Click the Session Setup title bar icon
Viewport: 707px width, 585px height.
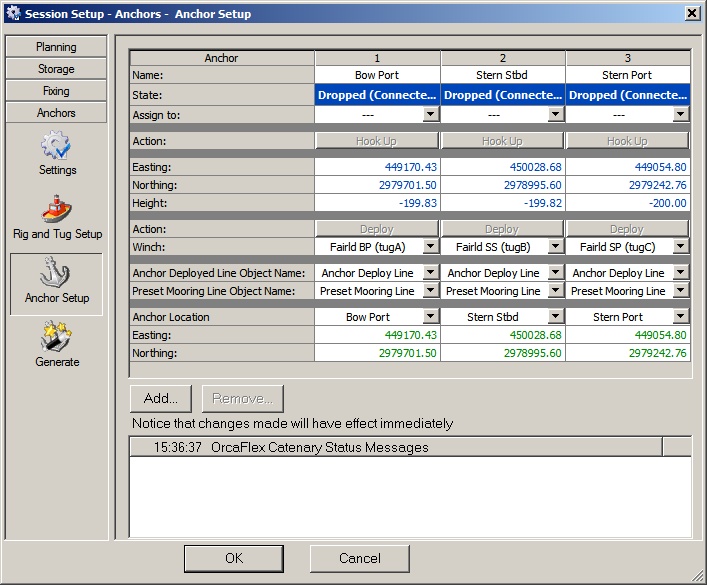[13, 14]
